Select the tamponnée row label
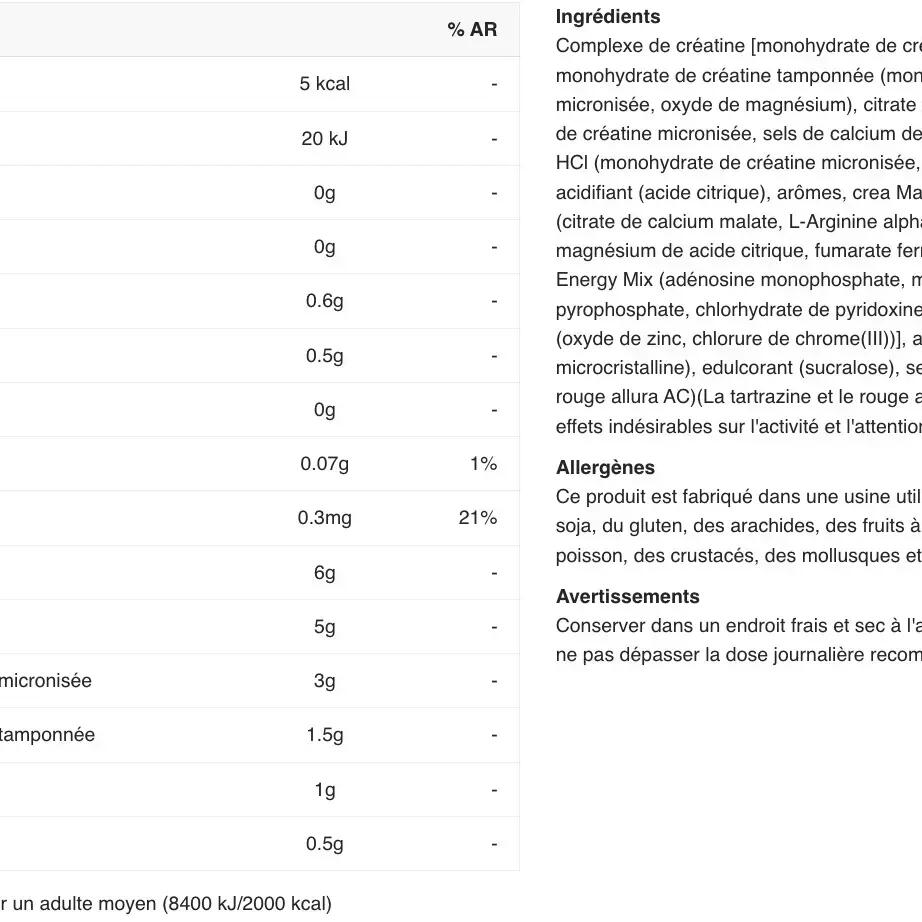Viewport: 922px width, 922px height. 47,735
